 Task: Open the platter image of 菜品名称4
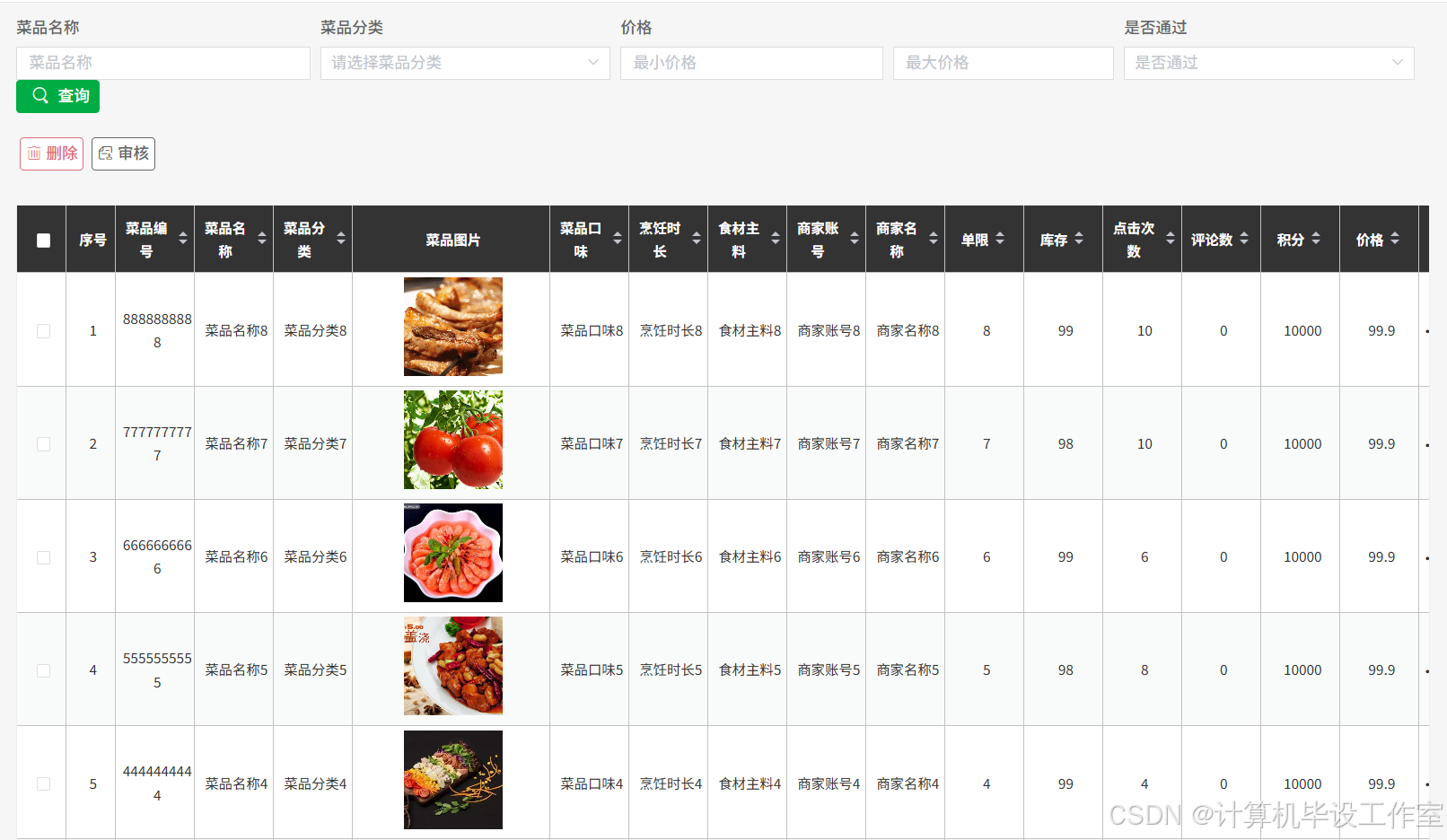coord(453,780)
